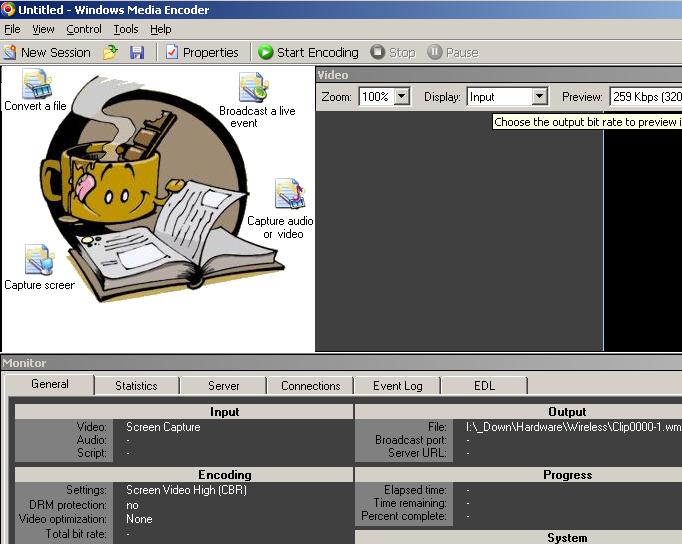Select the General monitor tab
The height and width of the screenshot is (544, 682).
point(50,384)
